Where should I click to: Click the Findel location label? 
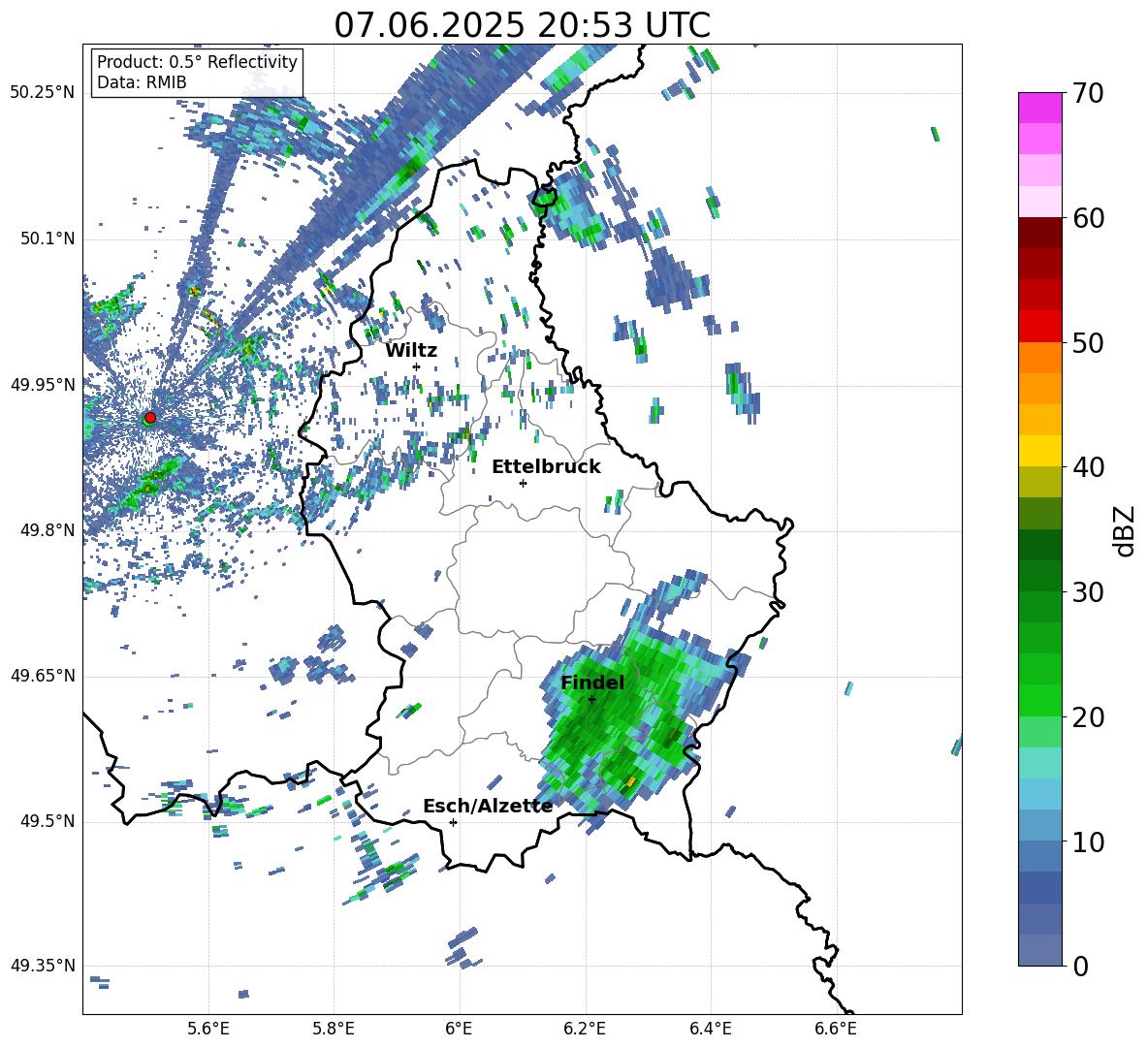592,683
